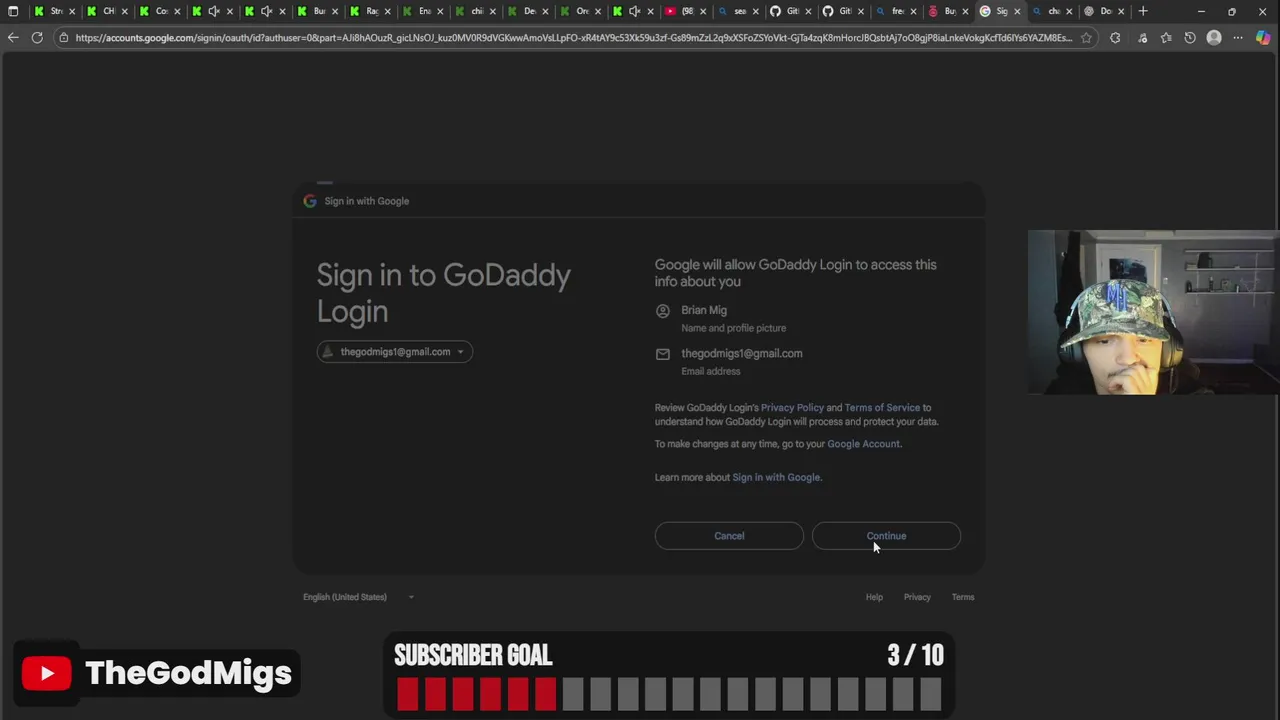Click the envelope icon beside the email address

pyautogui.click(x=662, y=354)
